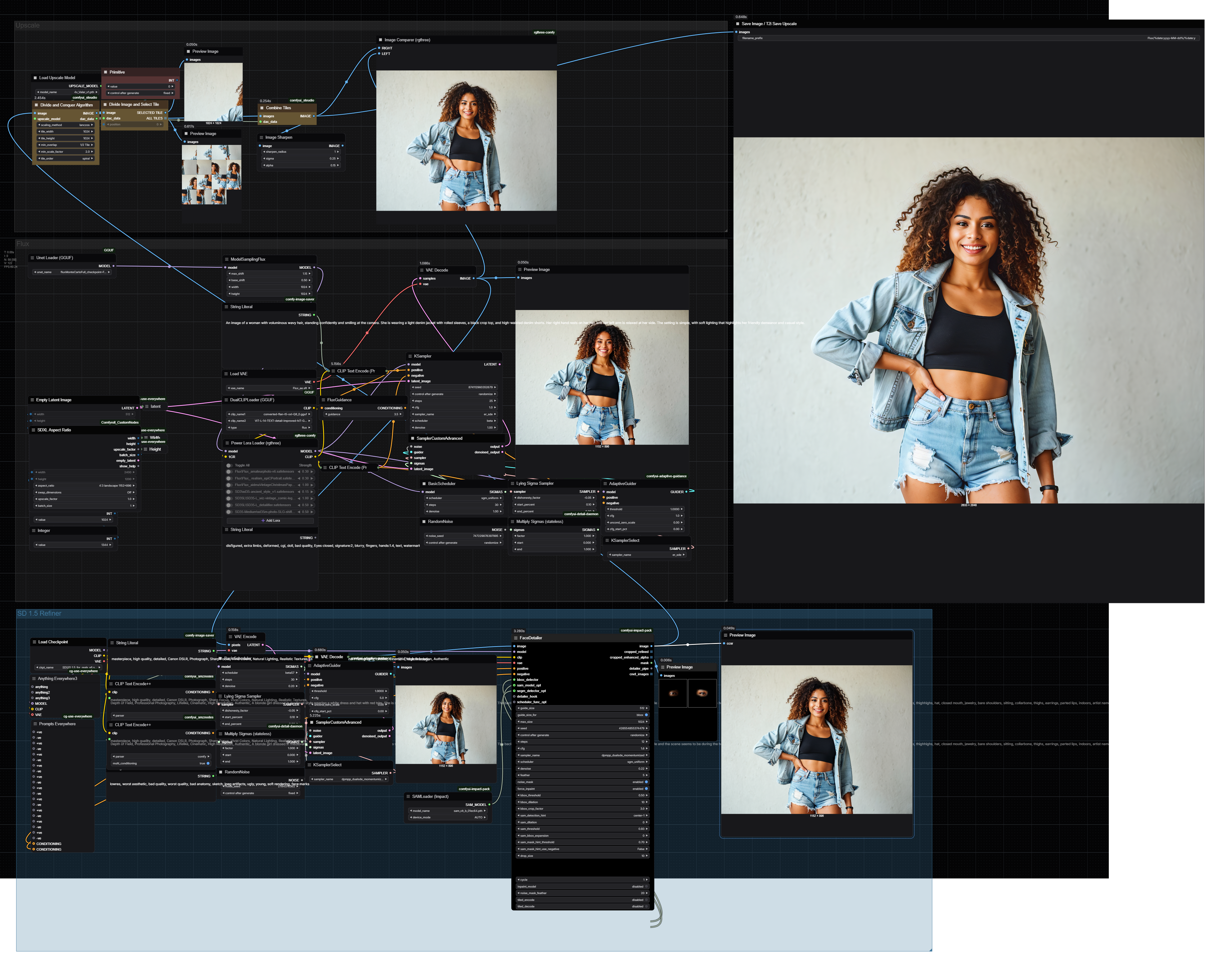Click the SD 1.5 Refiner group title
Screen dimensions: 1232x976
point(39,614)
